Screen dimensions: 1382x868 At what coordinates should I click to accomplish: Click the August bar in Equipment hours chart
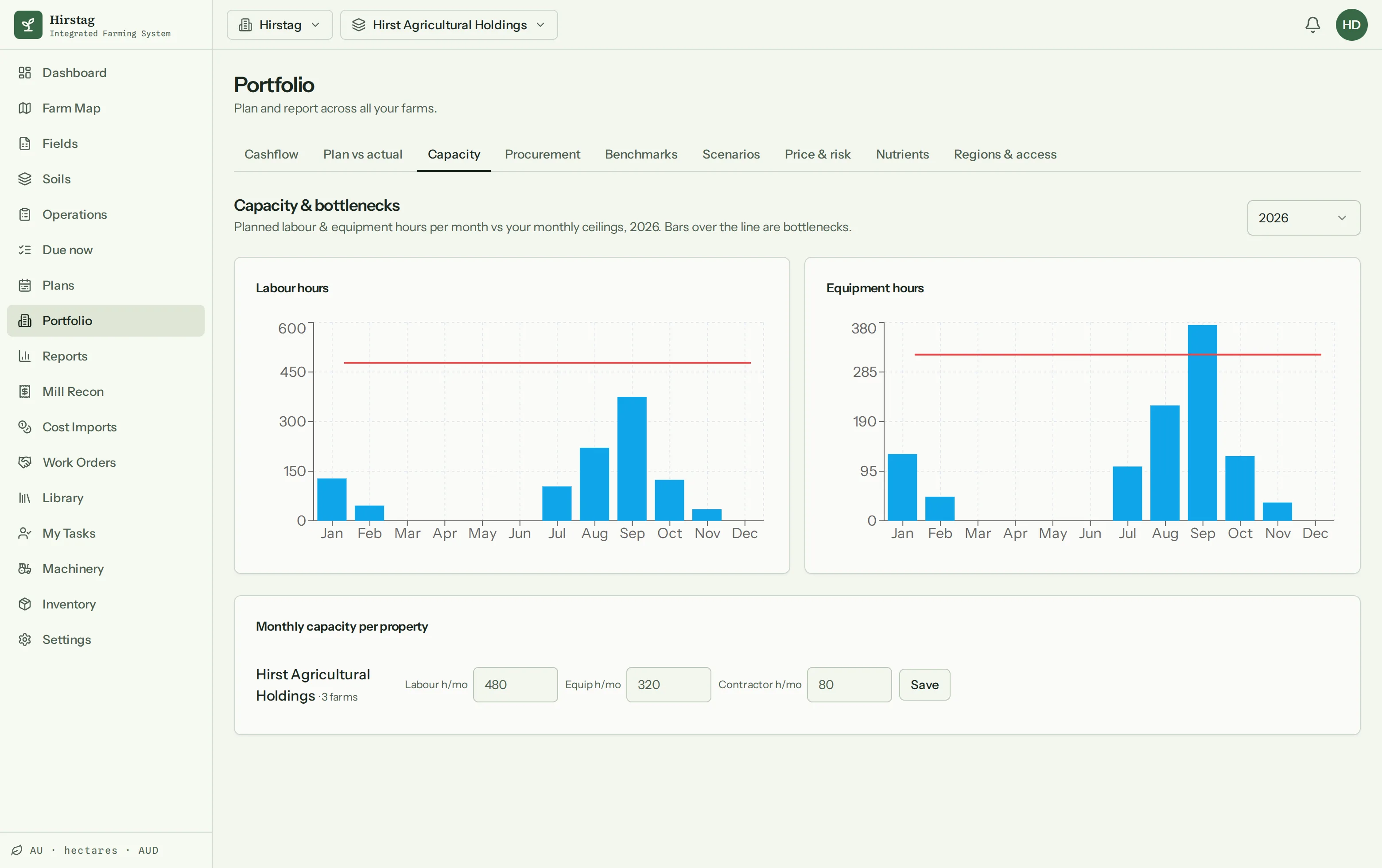(x=1165, y=463)
